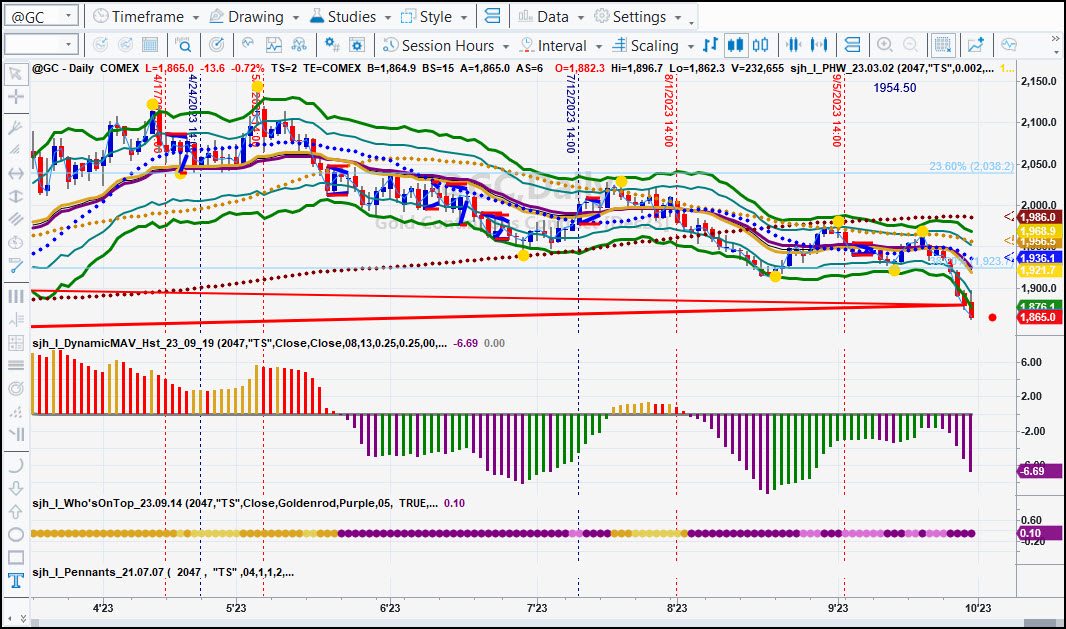Image resolution: width=1066 pixels, height=629 pixels.
Task: Open the Drawing menu
Action: [x=254, y=16]
